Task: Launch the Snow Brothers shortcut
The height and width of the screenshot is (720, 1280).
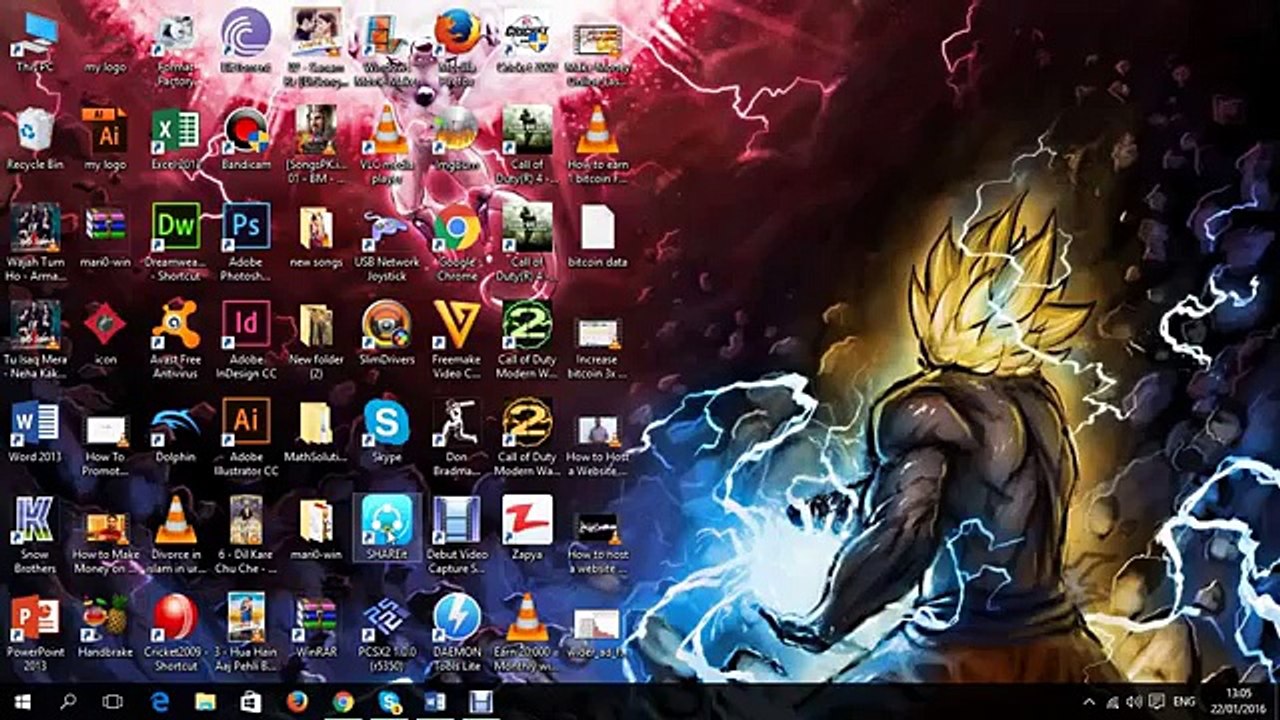Action: click(x=35, y=535)
